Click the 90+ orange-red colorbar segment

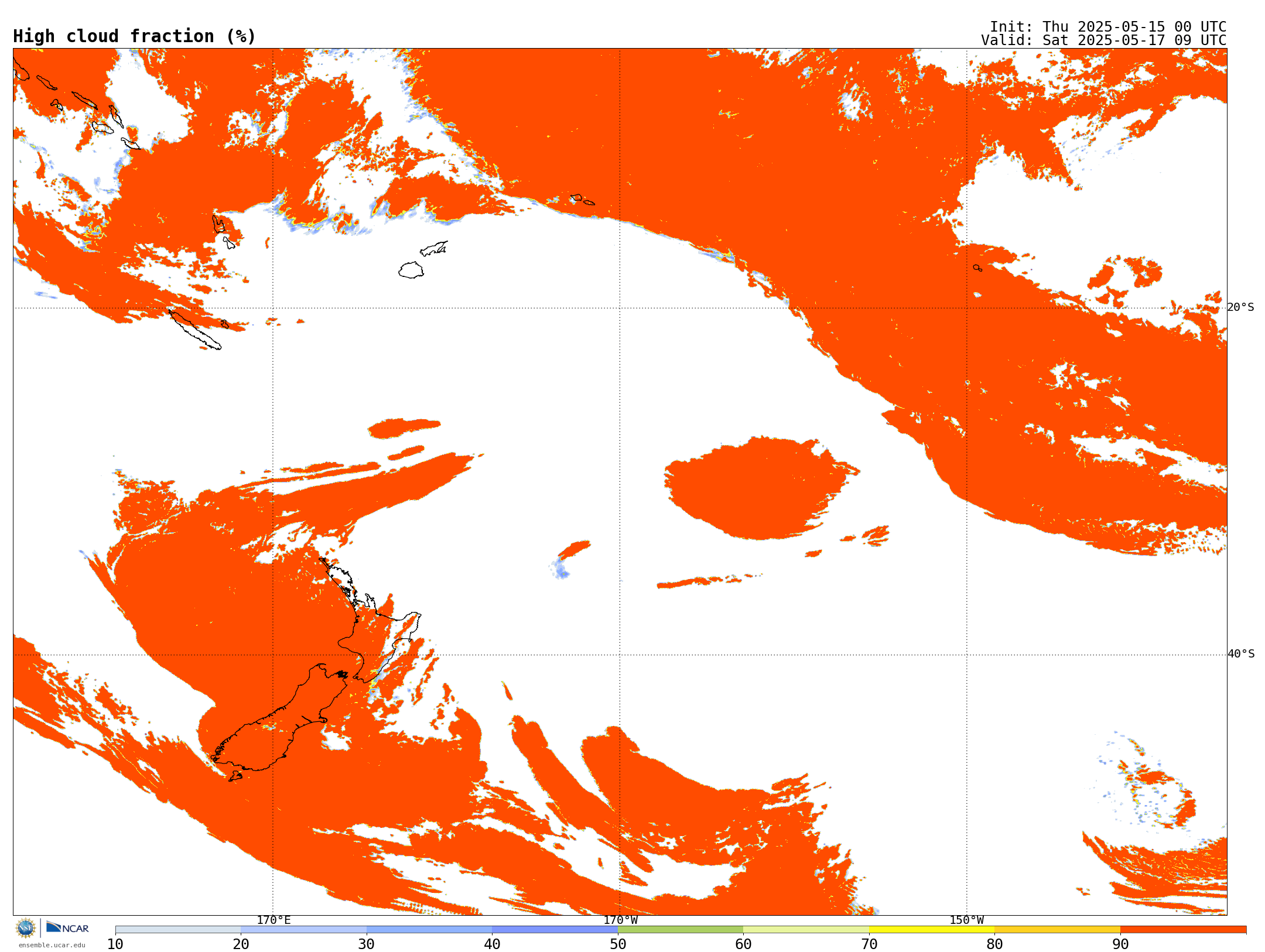click(1183, 930)
